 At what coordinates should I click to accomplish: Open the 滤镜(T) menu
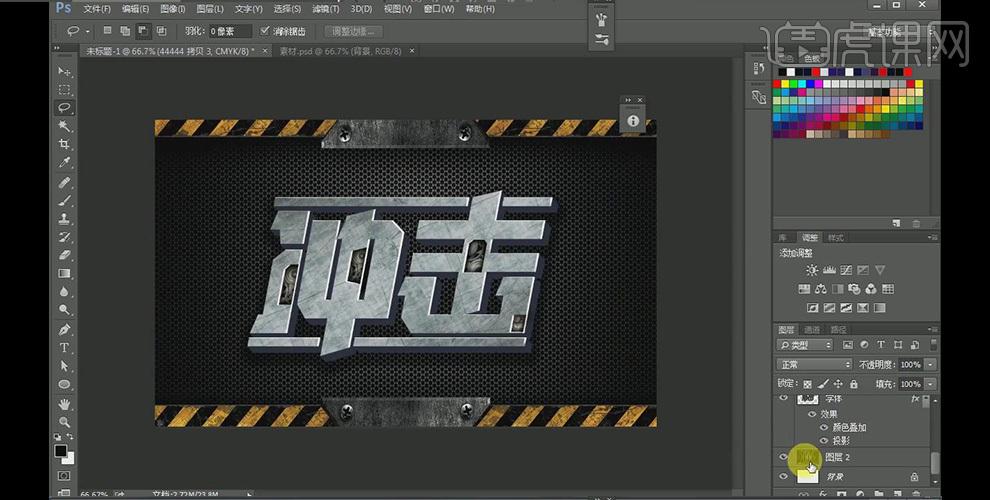325,9
